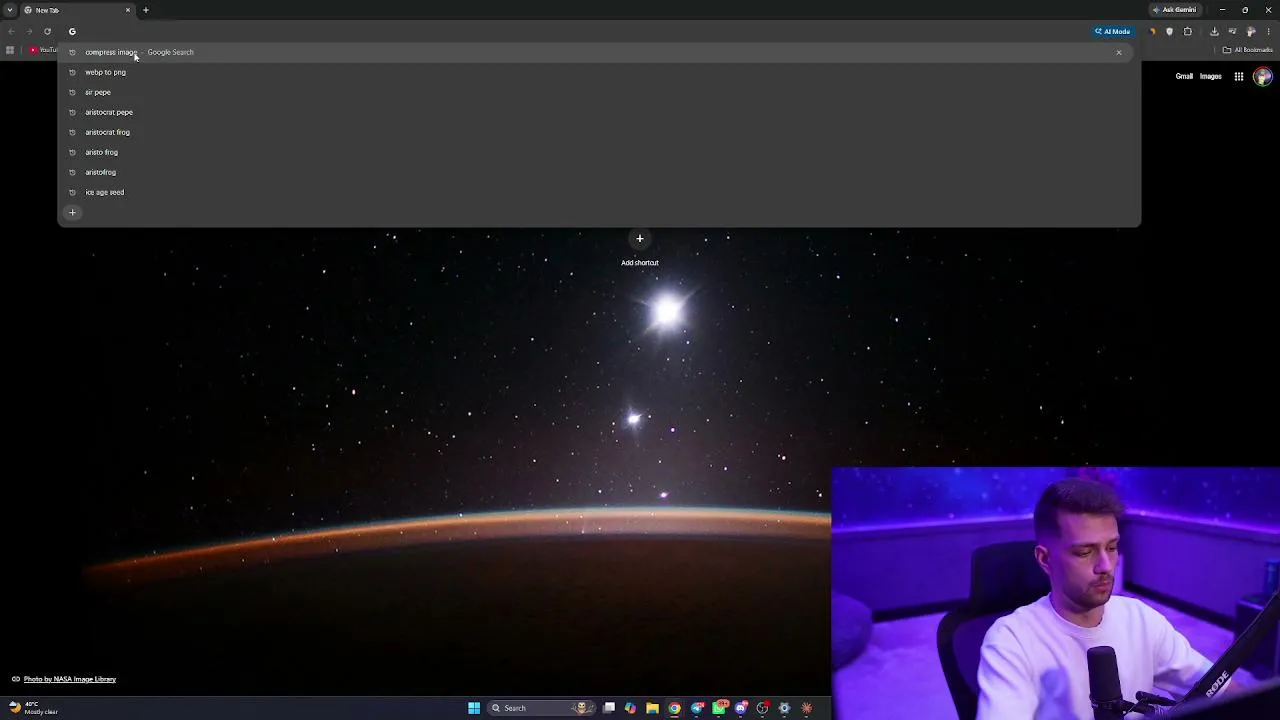Switch to Google Chrome on the taskbar
The image size is (1280, 720).
pos(675,708)
